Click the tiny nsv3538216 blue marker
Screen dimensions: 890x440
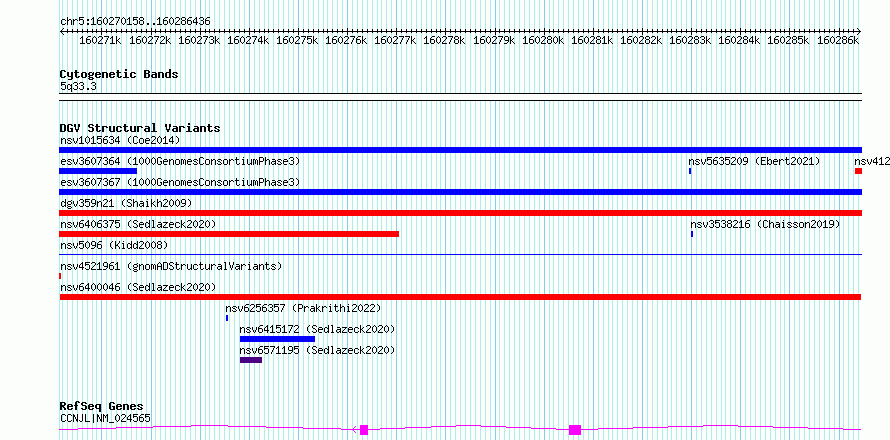692,234
